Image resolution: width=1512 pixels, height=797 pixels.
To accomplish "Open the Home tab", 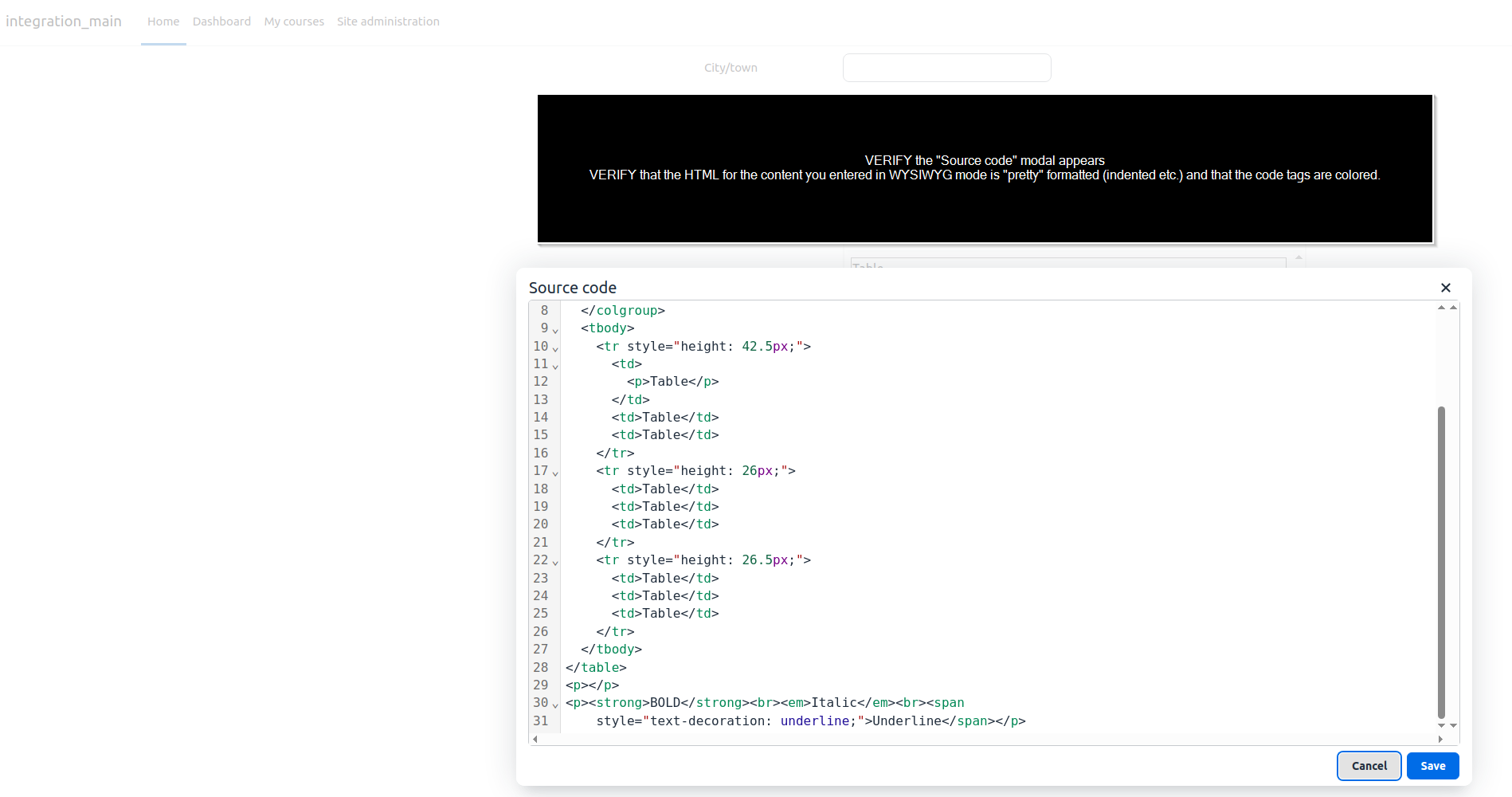I will coord(163,22).
